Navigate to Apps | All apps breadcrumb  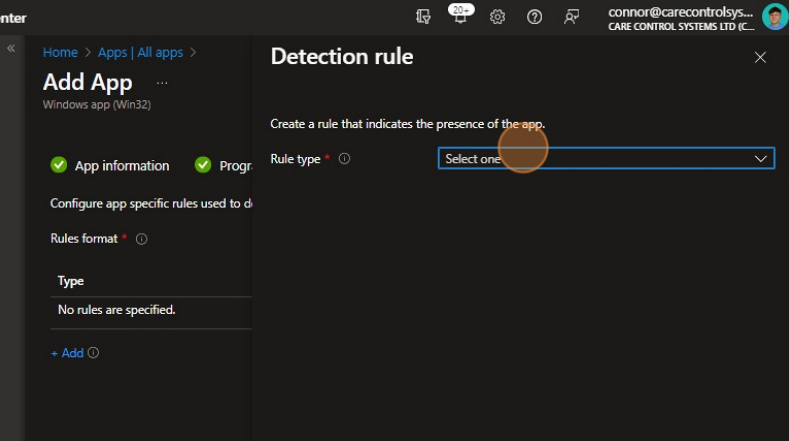pyautogui.click(x=140, y=52)
